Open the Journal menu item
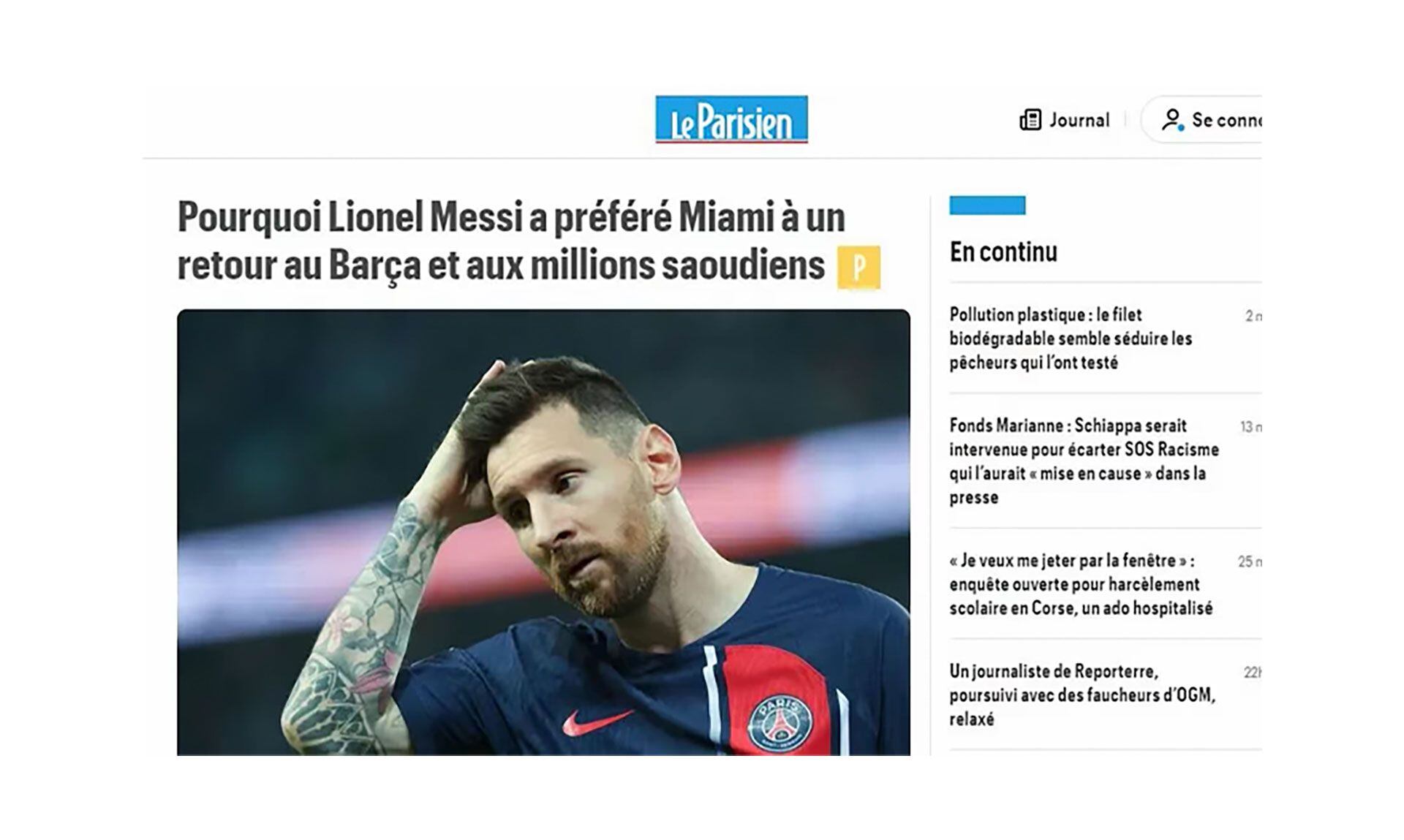 tap(1065, 120)
